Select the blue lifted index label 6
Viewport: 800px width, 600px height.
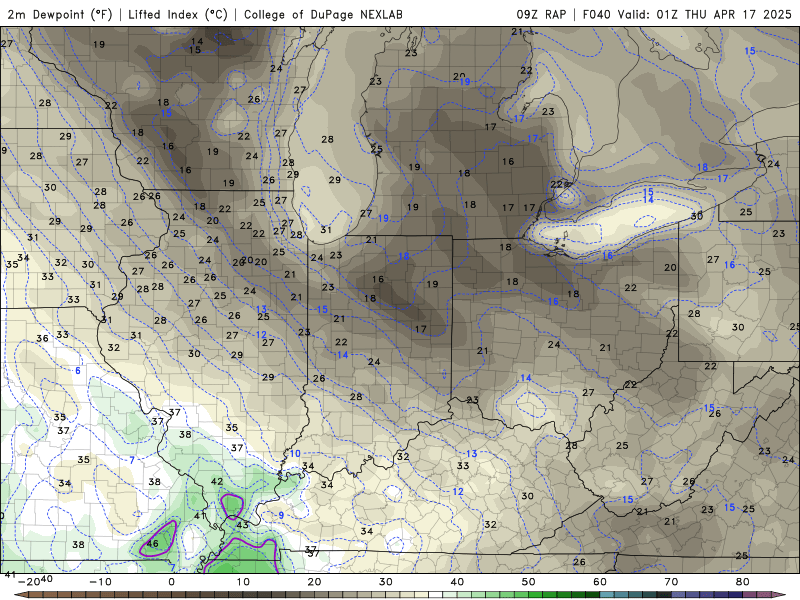pos(78,370)
